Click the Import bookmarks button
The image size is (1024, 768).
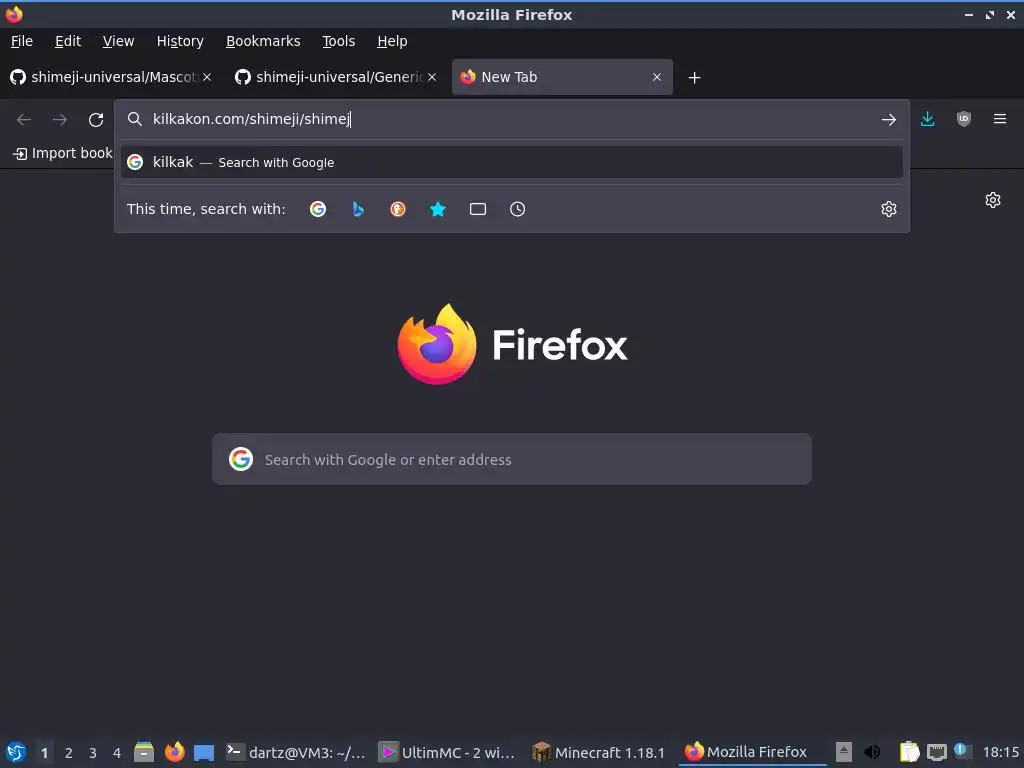(x=63, y=153)
